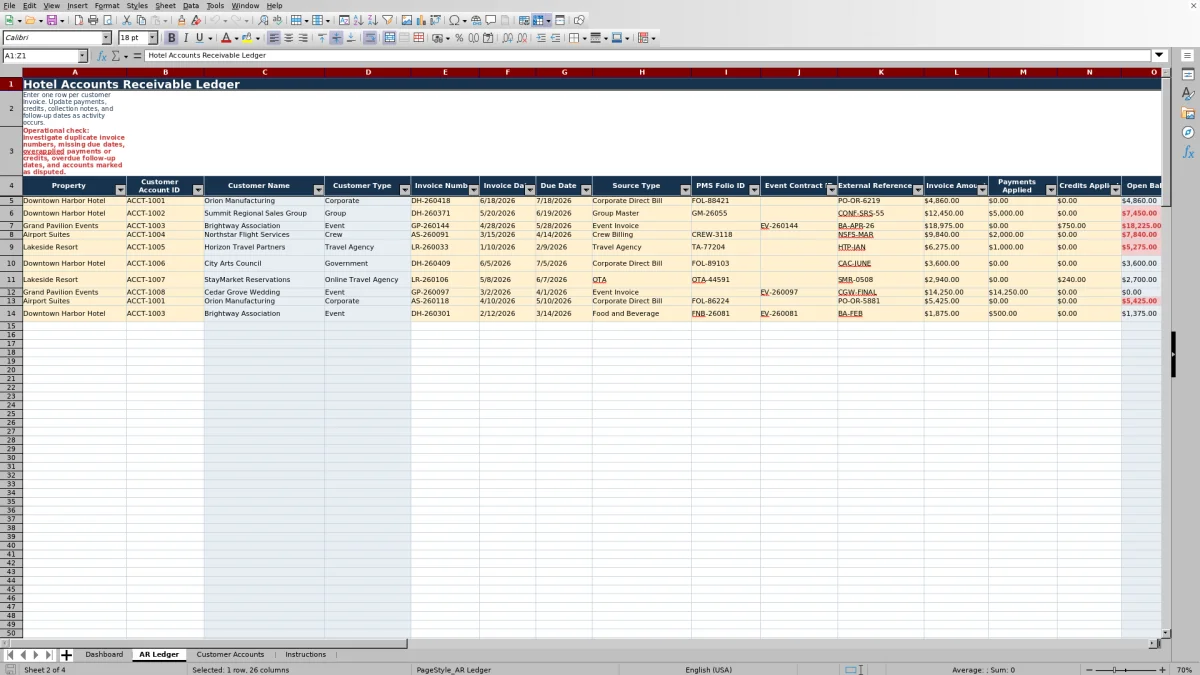Click the add new sheet plus icon
Image resolution: width=1200 pixels, height=675 pixels.
coord(67,655)
